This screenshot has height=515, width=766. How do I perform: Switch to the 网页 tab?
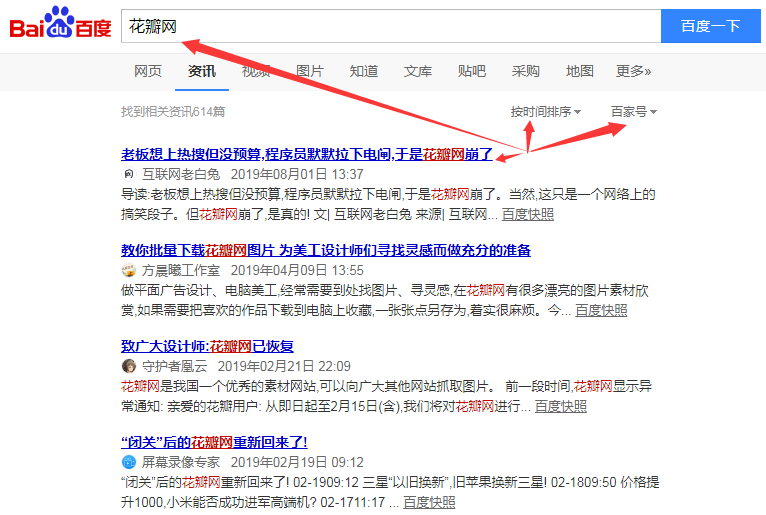(x=148, y=71)
